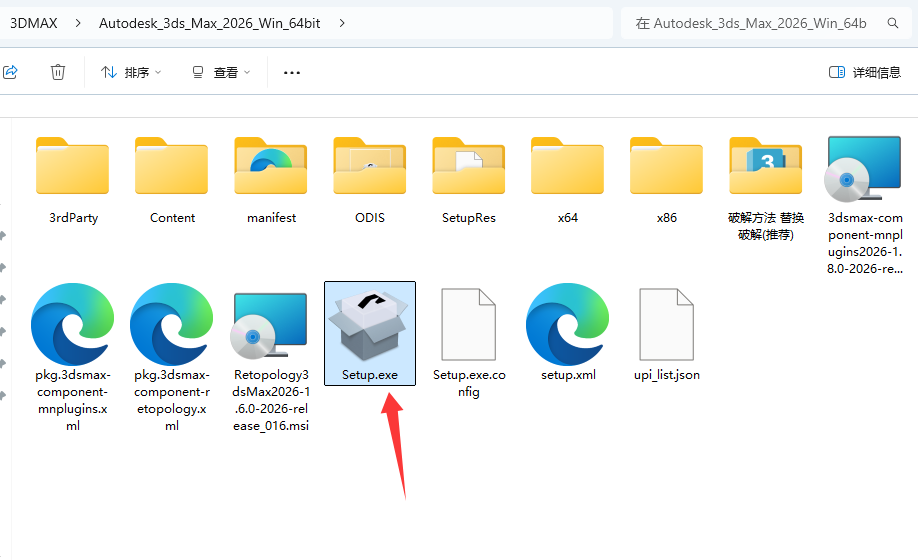Open the 排序 sort dropdown

point(131,72)
